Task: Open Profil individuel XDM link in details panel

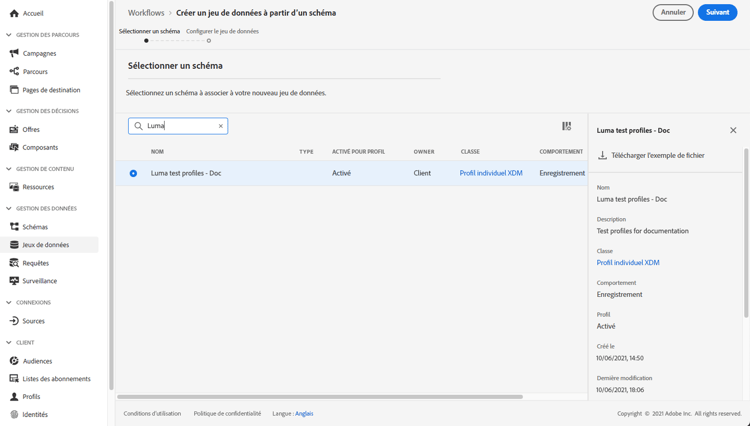Action: click(x=628, y=262)
